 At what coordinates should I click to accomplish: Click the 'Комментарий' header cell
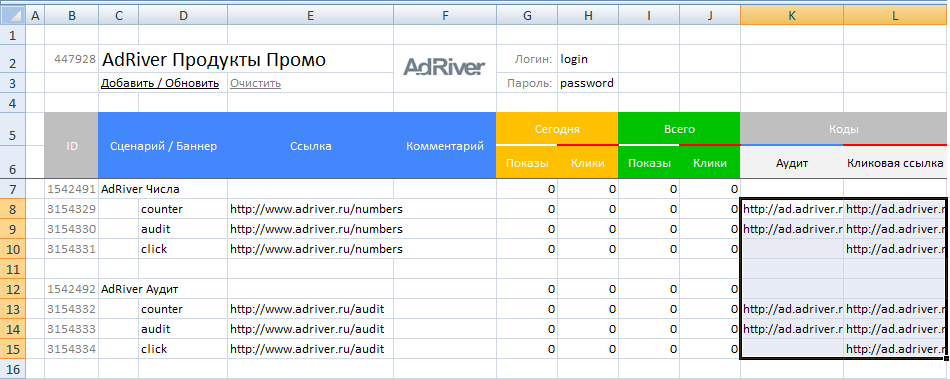click(x=445, y=146)
